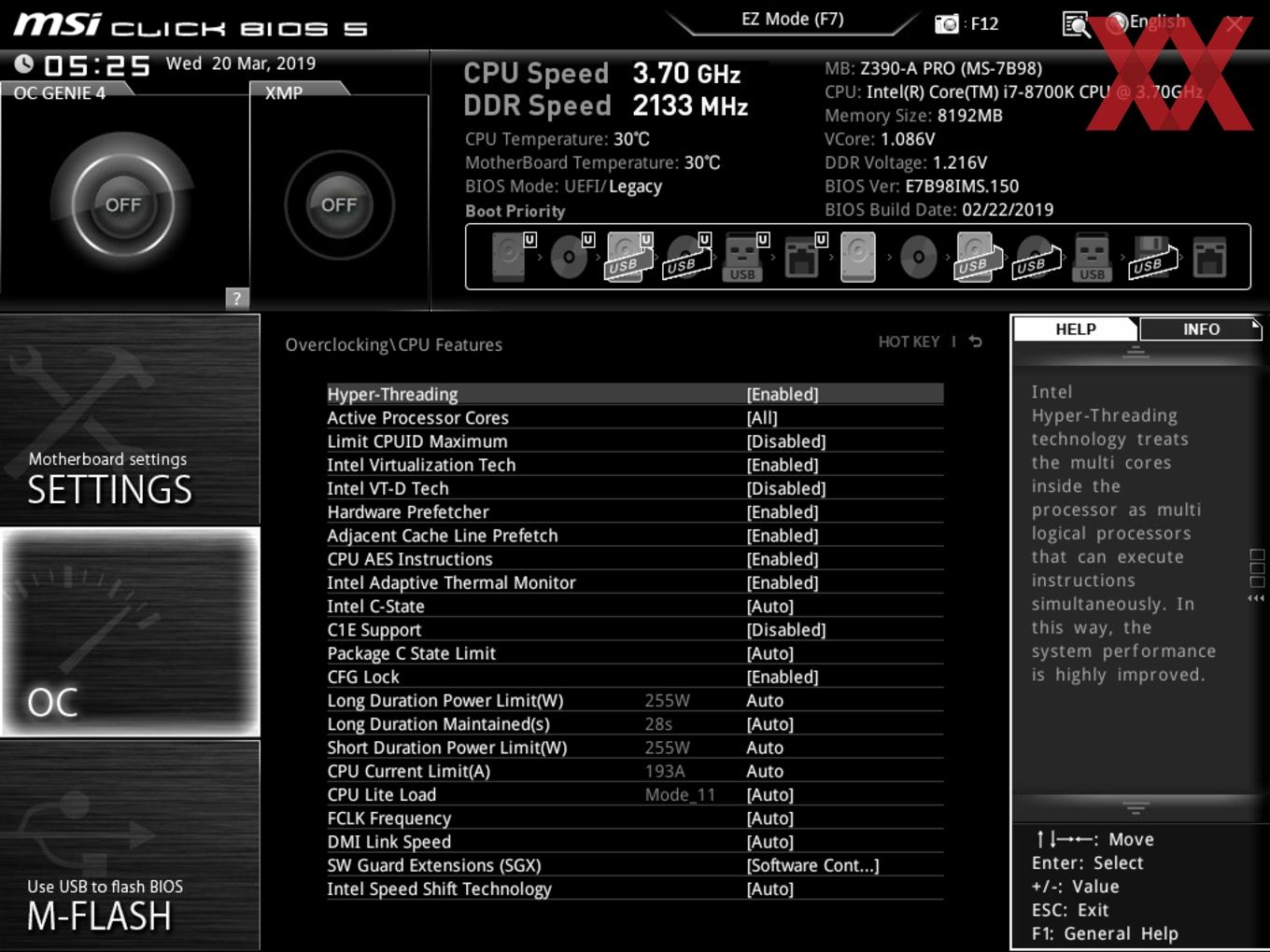Image resolution: width=1270 pixels, height=952 pixels.
Task: Click the globe language icon
Action: (x=1117, y=23)
